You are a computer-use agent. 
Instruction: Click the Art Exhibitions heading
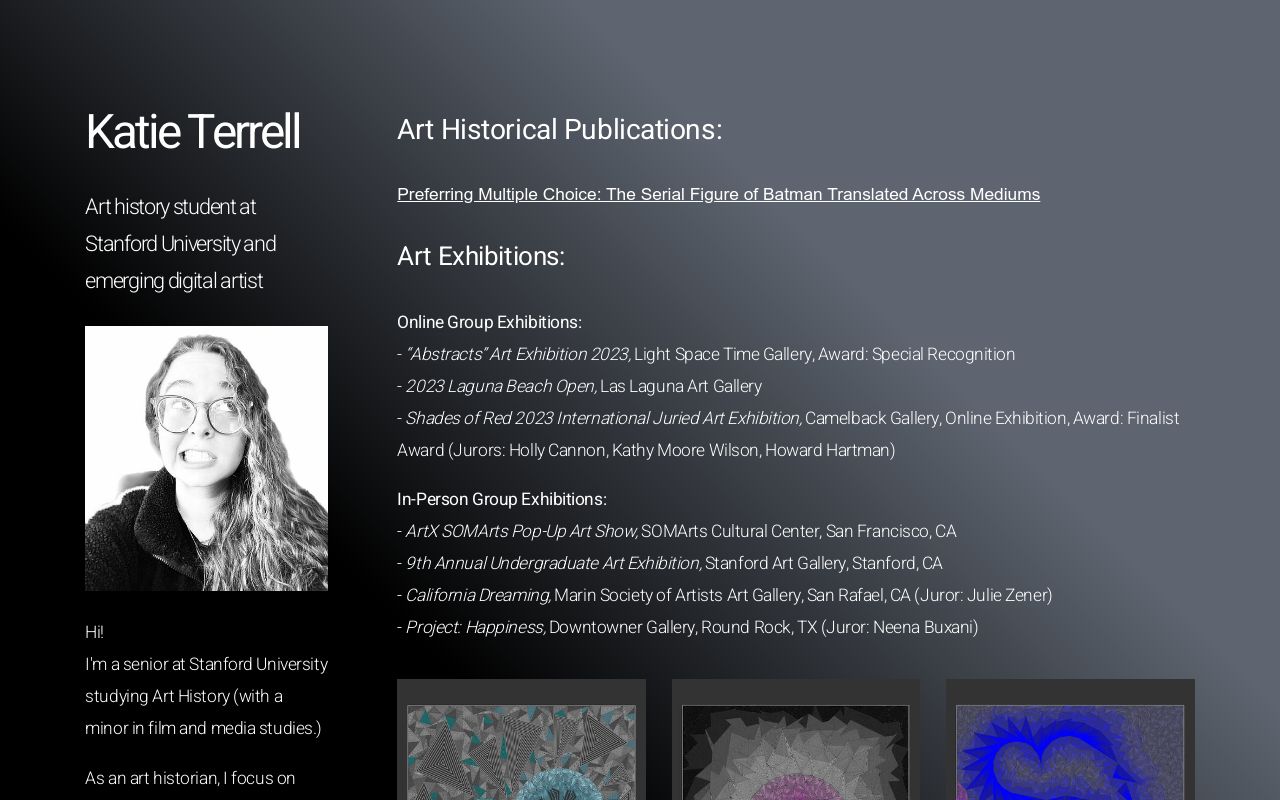tap(481, 256)
